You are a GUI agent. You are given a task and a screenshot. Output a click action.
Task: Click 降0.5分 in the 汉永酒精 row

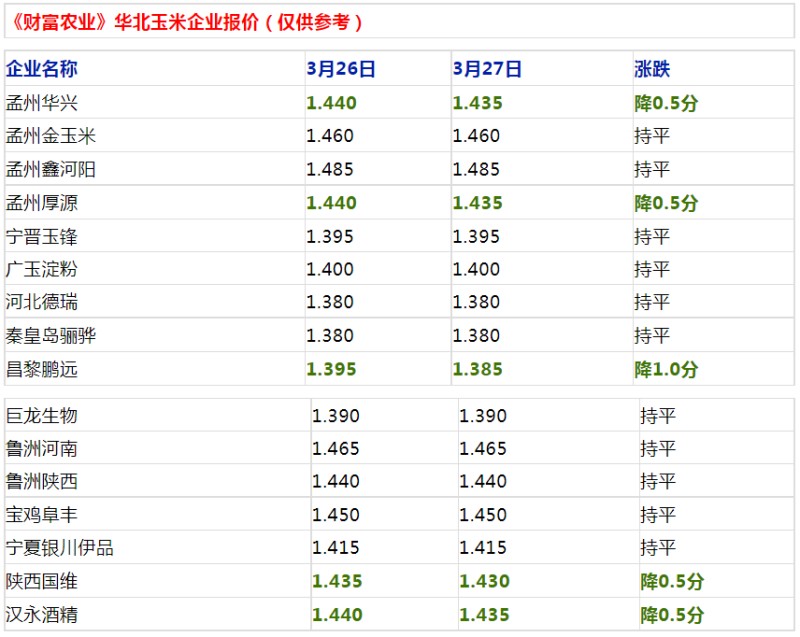(672, 615)
